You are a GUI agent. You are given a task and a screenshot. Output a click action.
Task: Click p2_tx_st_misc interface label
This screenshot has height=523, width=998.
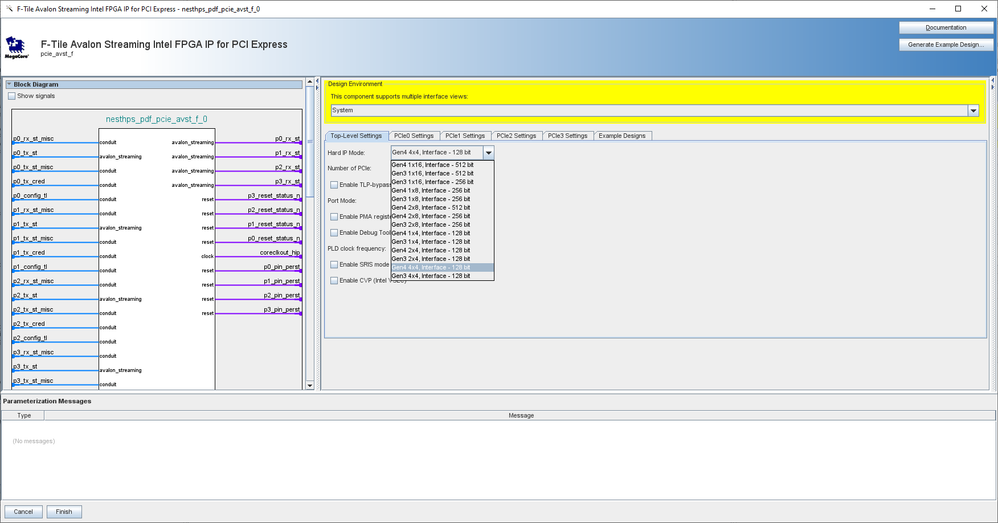pyautogui.click(x=33, y=309)
